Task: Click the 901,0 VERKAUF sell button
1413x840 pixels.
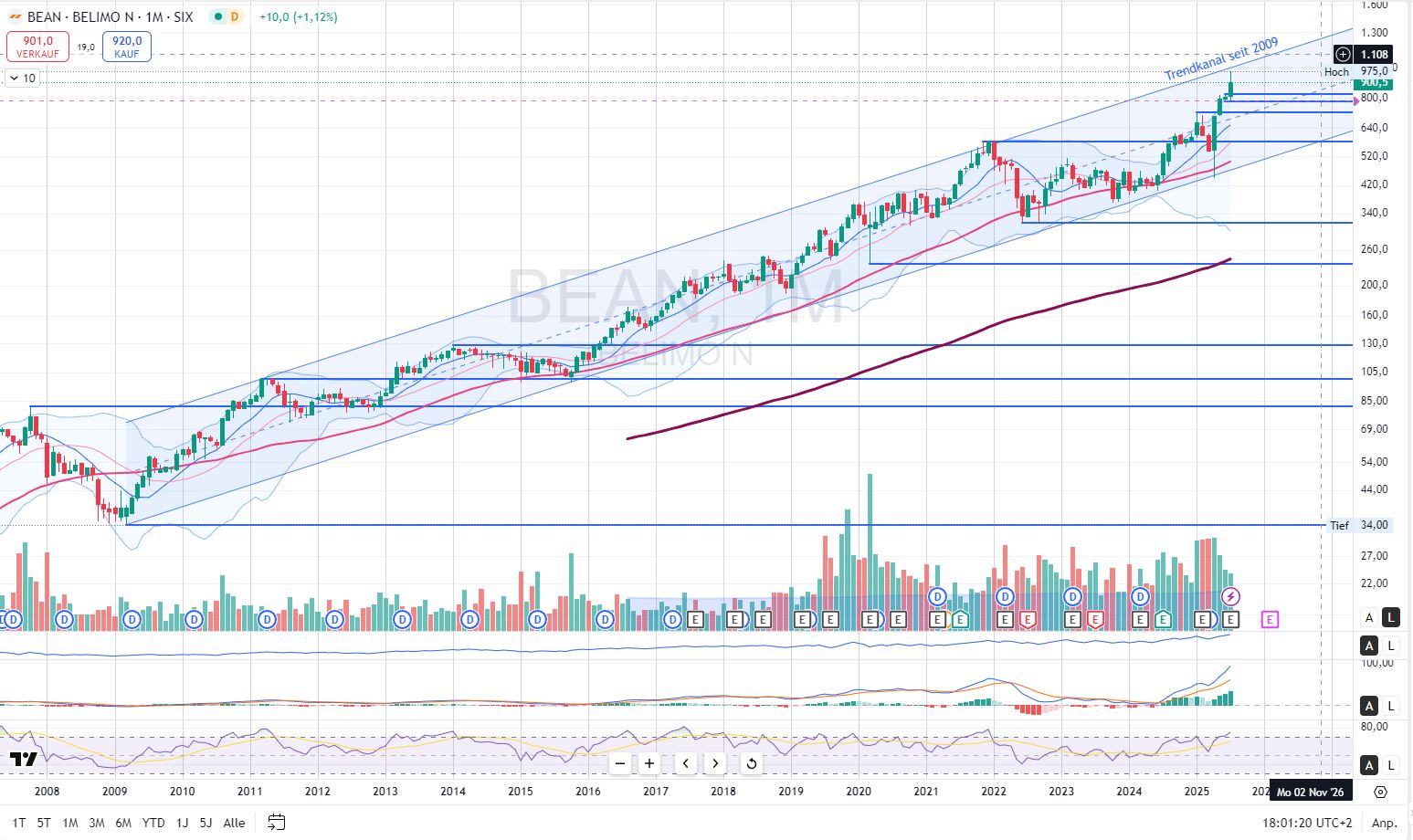Action: point(37,47)
